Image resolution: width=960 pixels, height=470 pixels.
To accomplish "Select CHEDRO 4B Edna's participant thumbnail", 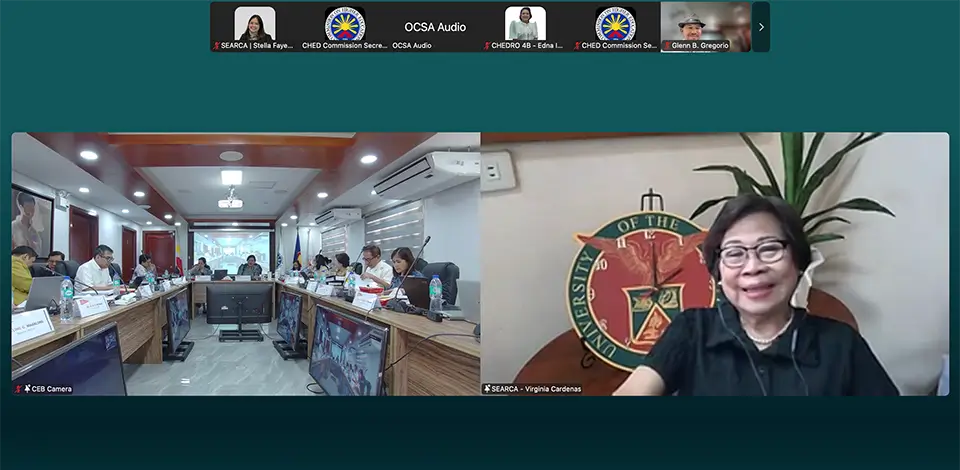I will pos(525,24).
